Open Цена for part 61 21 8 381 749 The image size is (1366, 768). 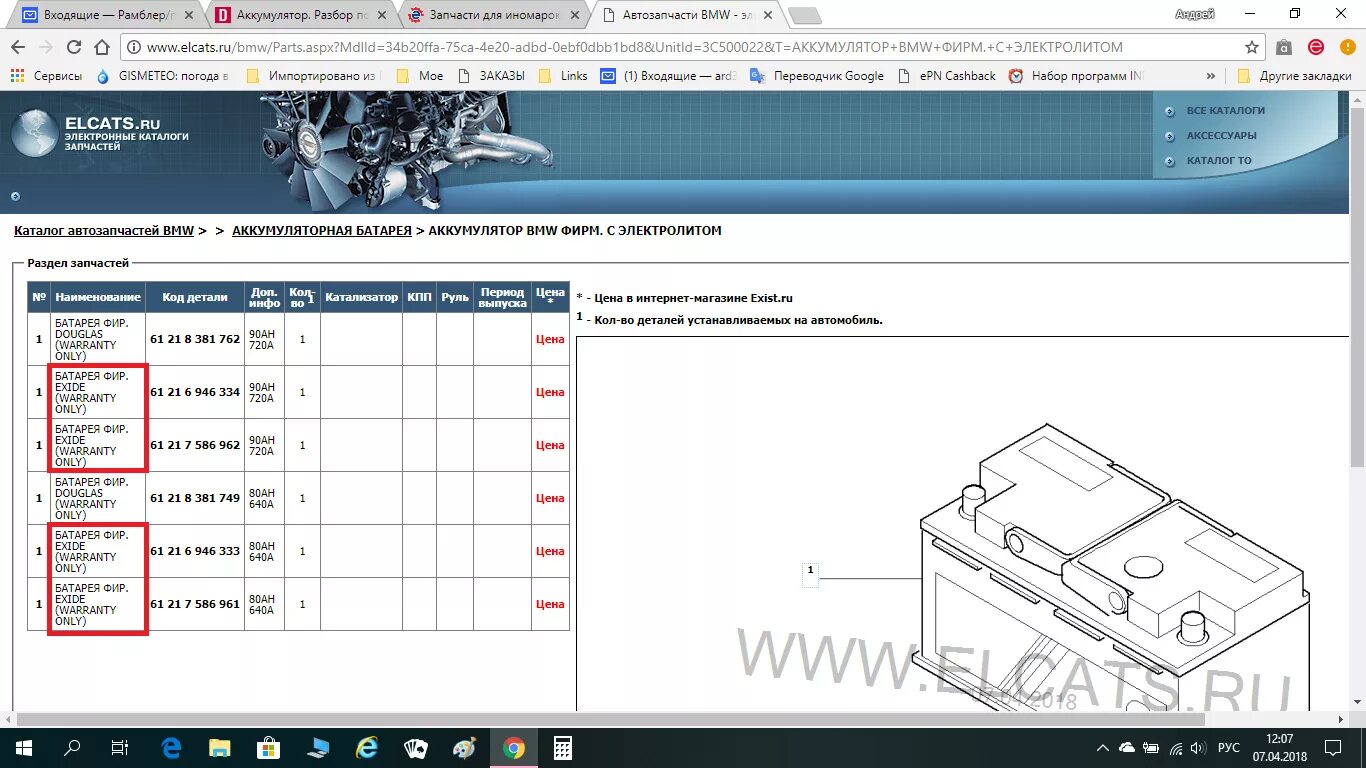550,498
